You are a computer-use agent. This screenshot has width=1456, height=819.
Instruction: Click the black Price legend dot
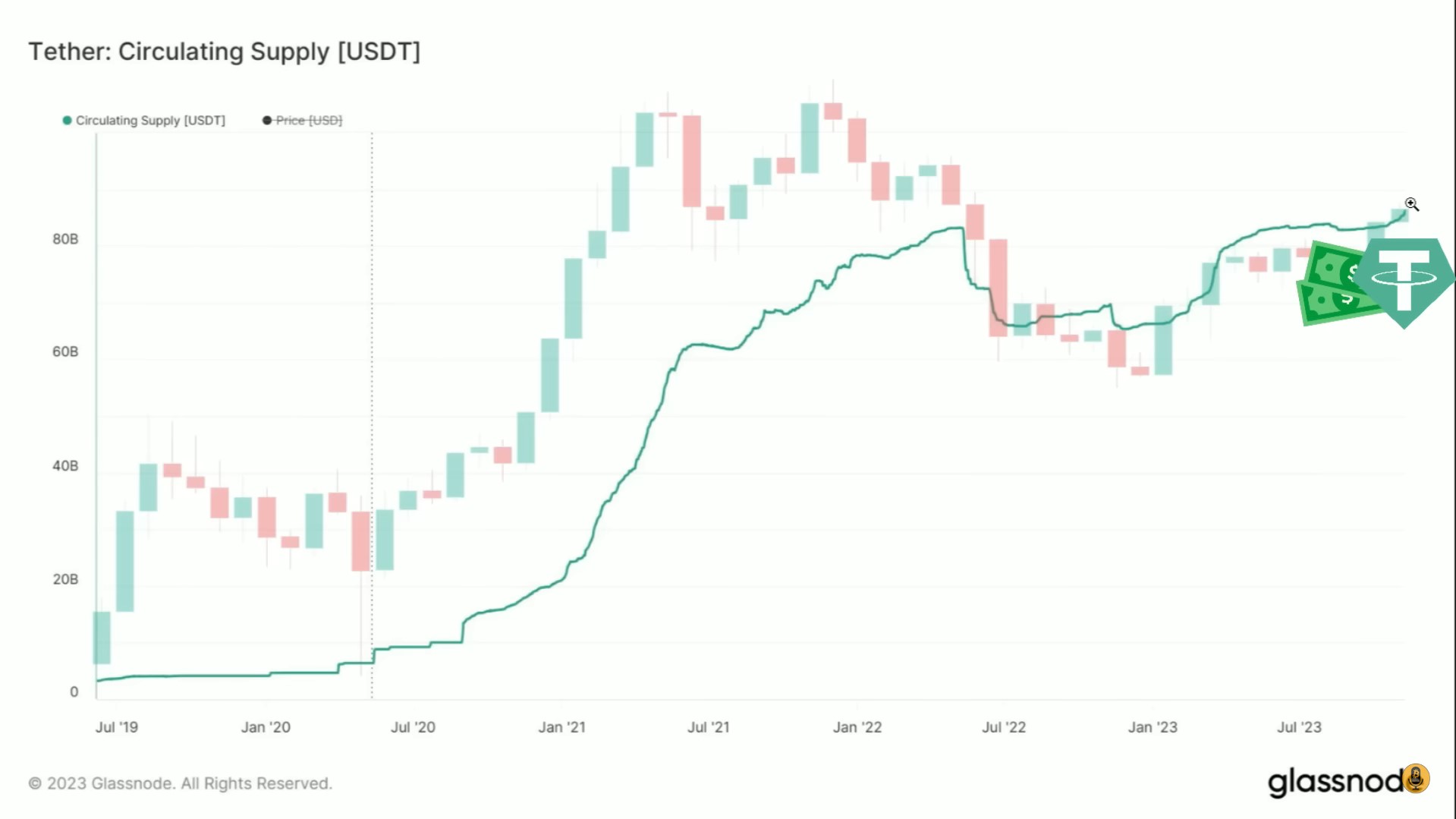[267, 121]
